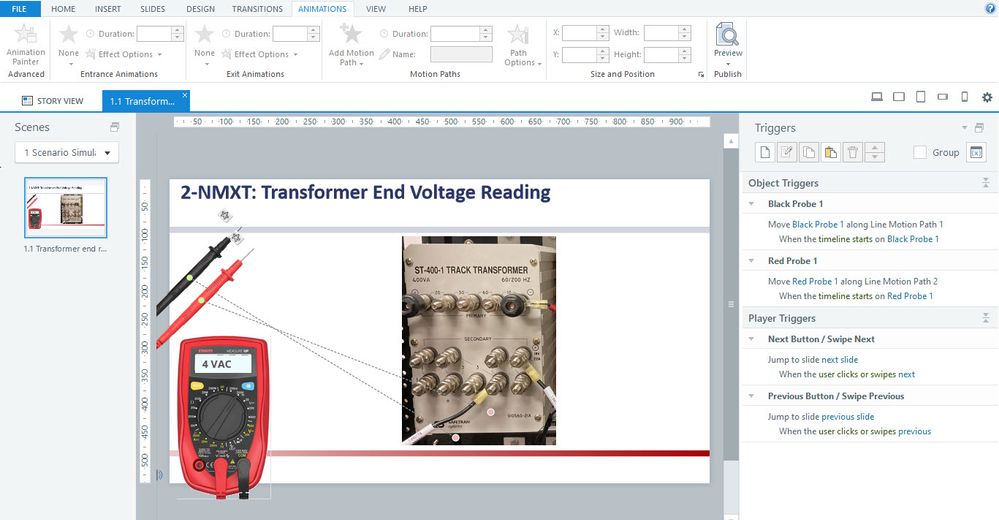Click 'timeline starts' under Red Probe 1

pyautogui.click(x=845, y=296)
